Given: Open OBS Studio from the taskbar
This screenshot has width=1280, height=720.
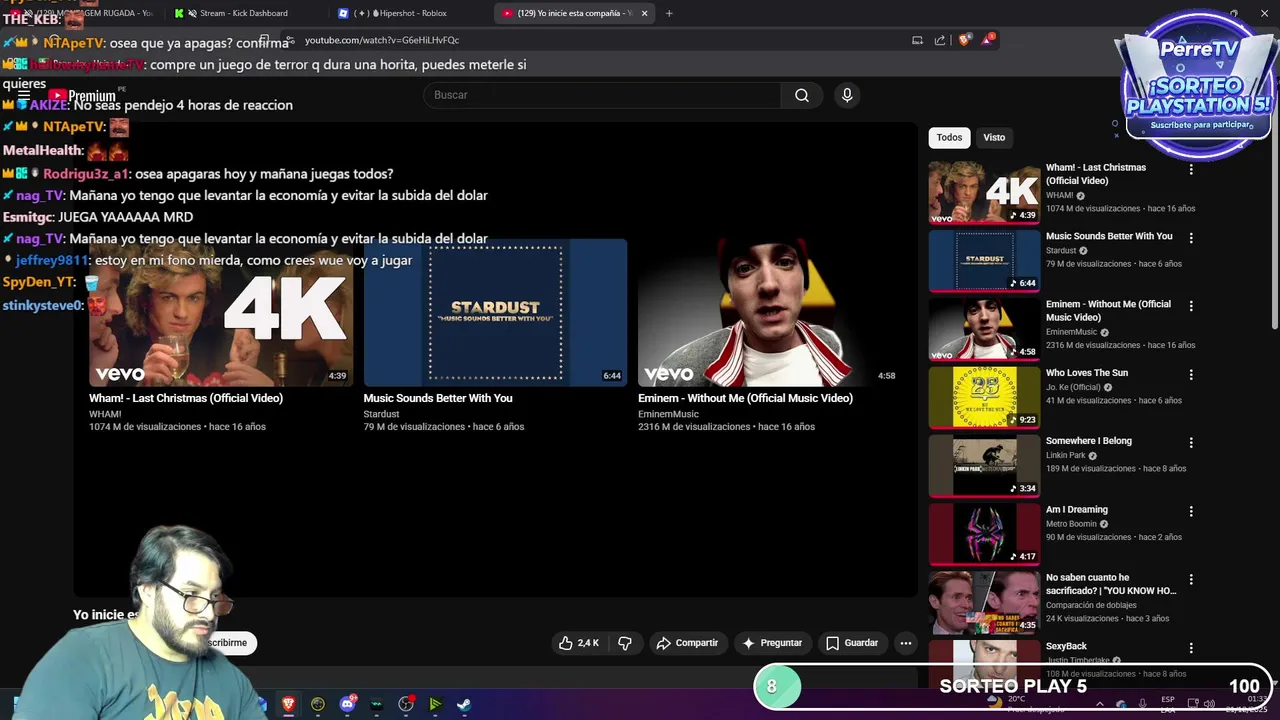Looking at the screenshot, I should pos(406,704).
